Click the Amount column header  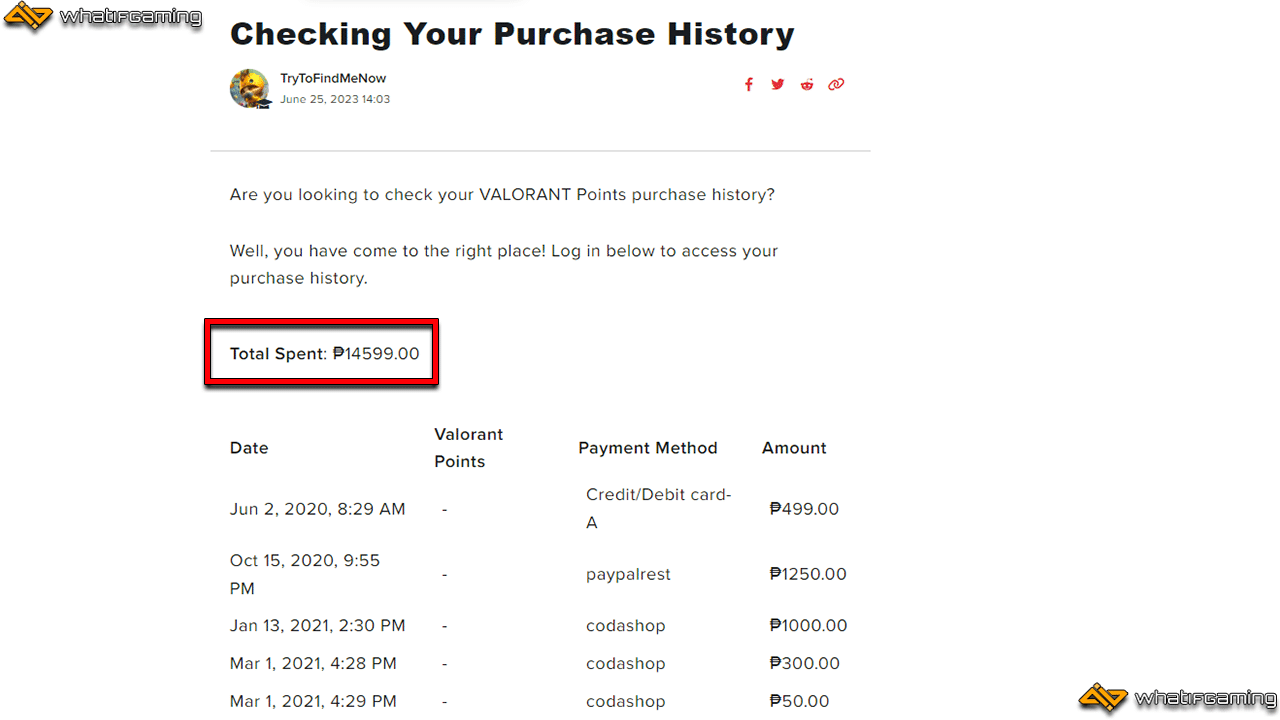pos(794,448)
